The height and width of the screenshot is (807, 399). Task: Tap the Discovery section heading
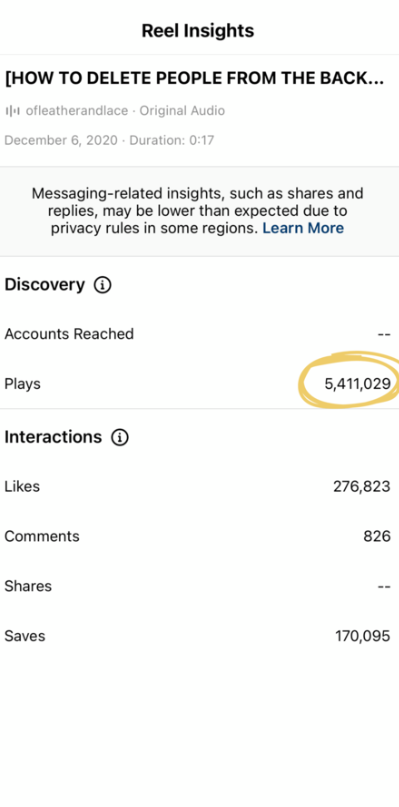44,285
